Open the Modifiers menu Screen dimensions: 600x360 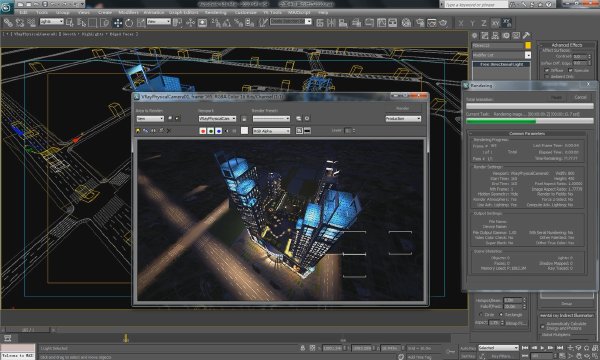coord(128,12)
